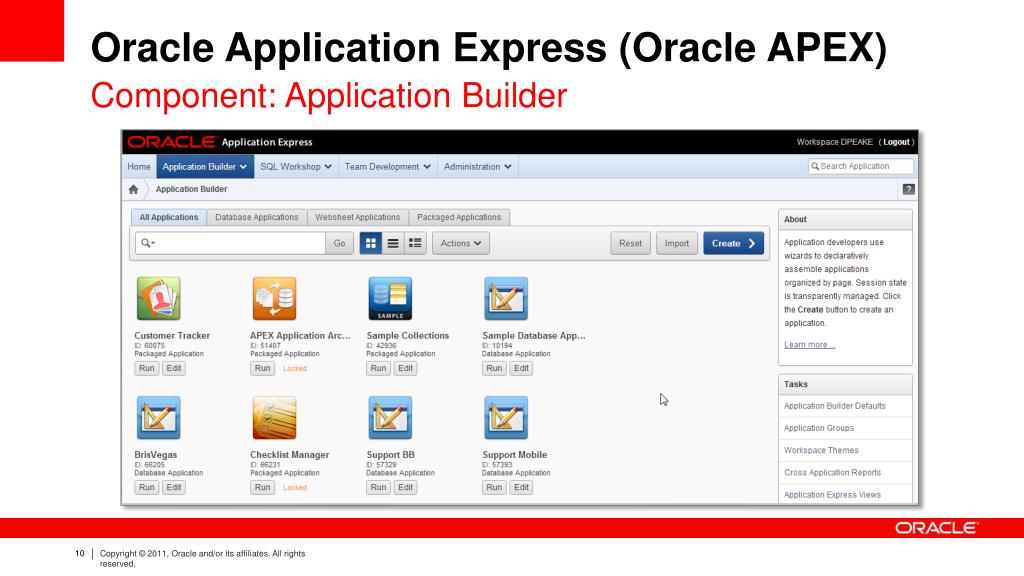
Task: Click the Go search button
Action: 340,244
